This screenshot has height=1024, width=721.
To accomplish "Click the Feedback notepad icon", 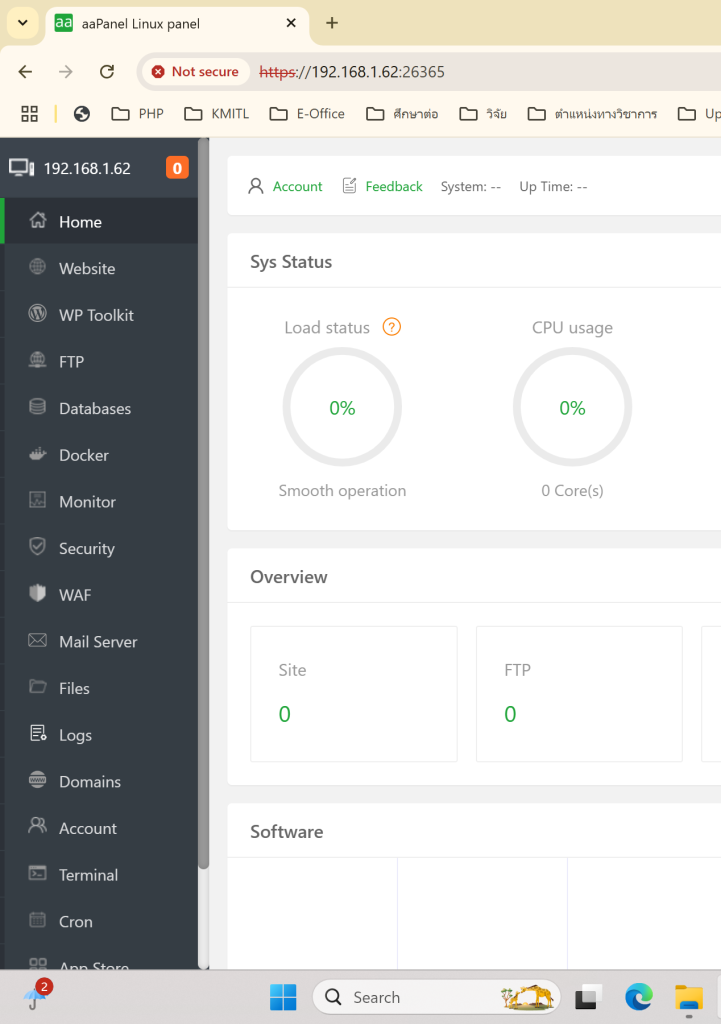I will [x=349, y=186].
